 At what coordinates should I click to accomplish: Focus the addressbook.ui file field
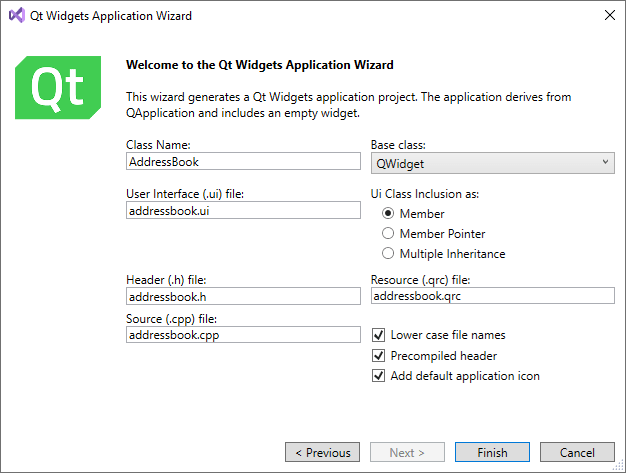243,210
